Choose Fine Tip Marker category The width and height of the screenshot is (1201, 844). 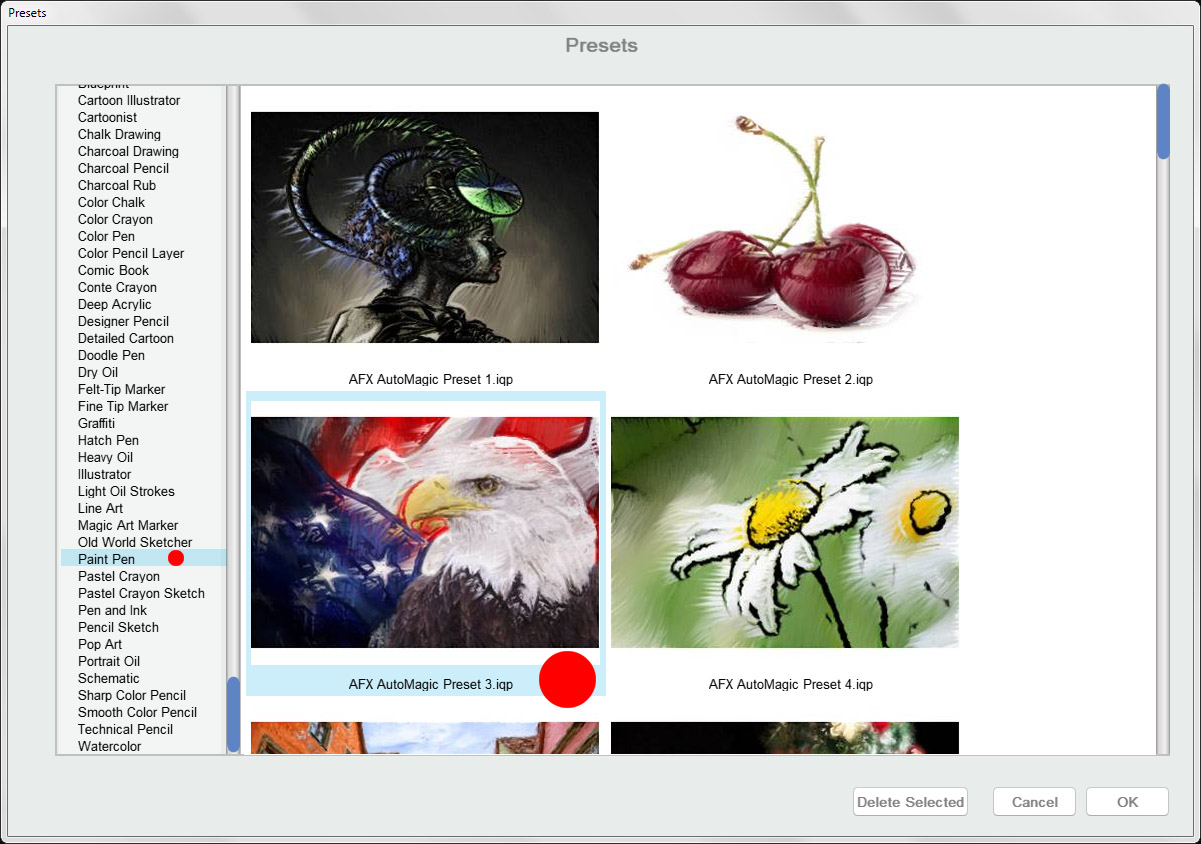(x=123, y=406)
